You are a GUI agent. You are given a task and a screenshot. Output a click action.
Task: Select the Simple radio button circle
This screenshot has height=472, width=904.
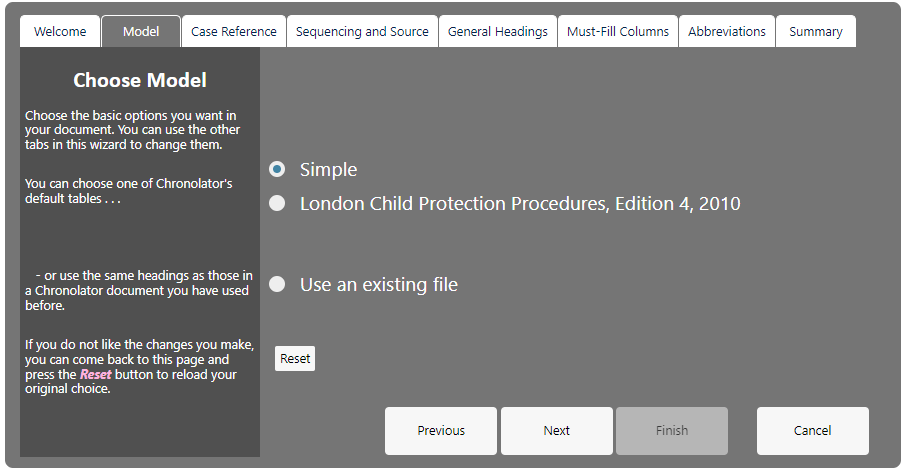(x=277, y=169)
